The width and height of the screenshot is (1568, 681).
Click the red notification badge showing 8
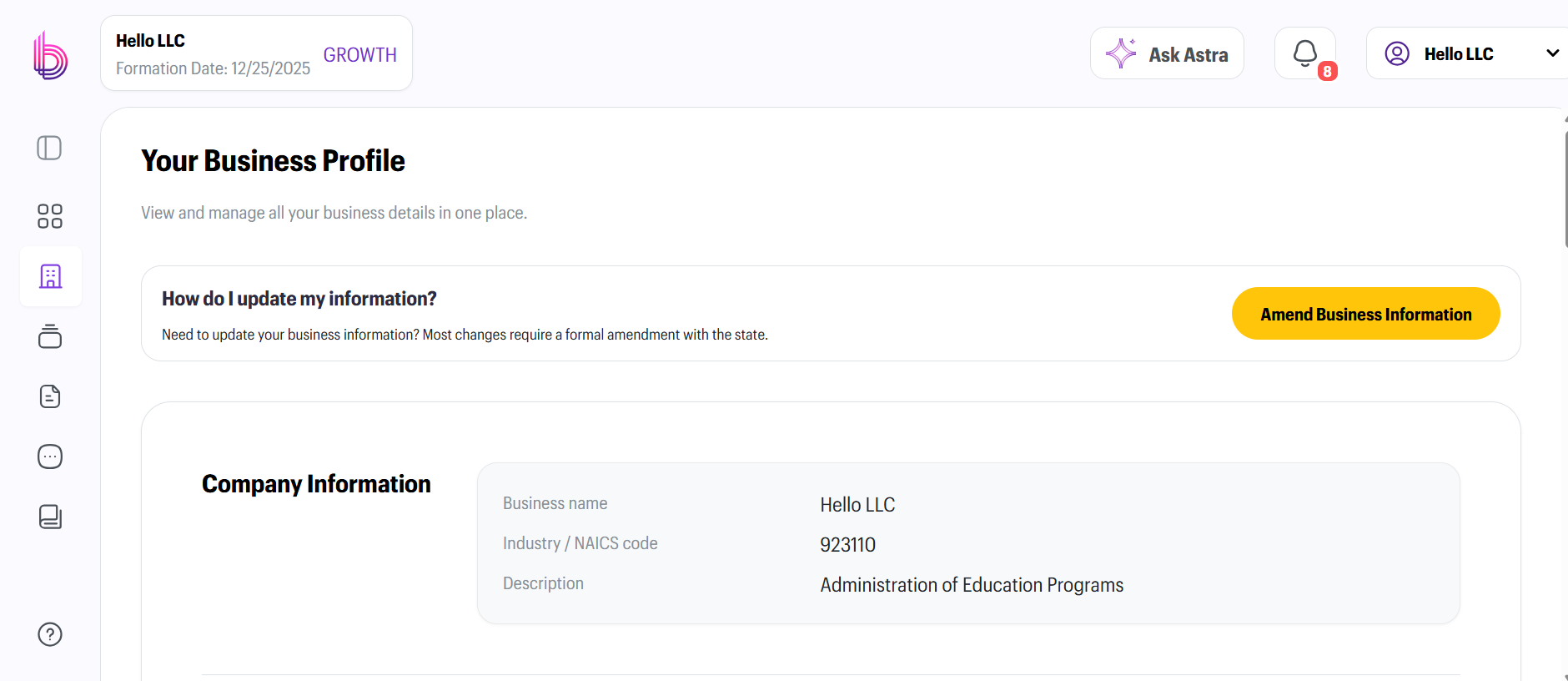[1327, 72]
